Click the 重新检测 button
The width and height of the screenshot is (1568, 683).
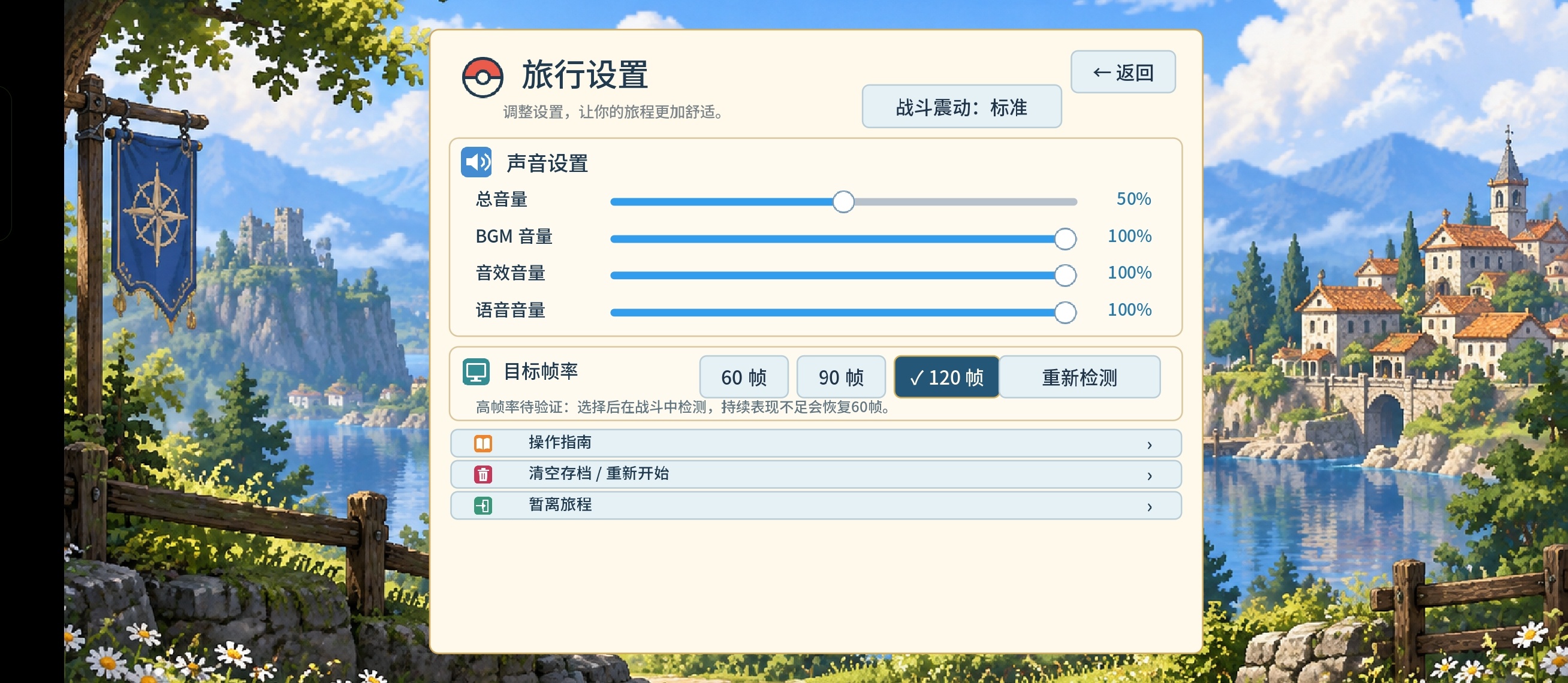pos(1079,377)
